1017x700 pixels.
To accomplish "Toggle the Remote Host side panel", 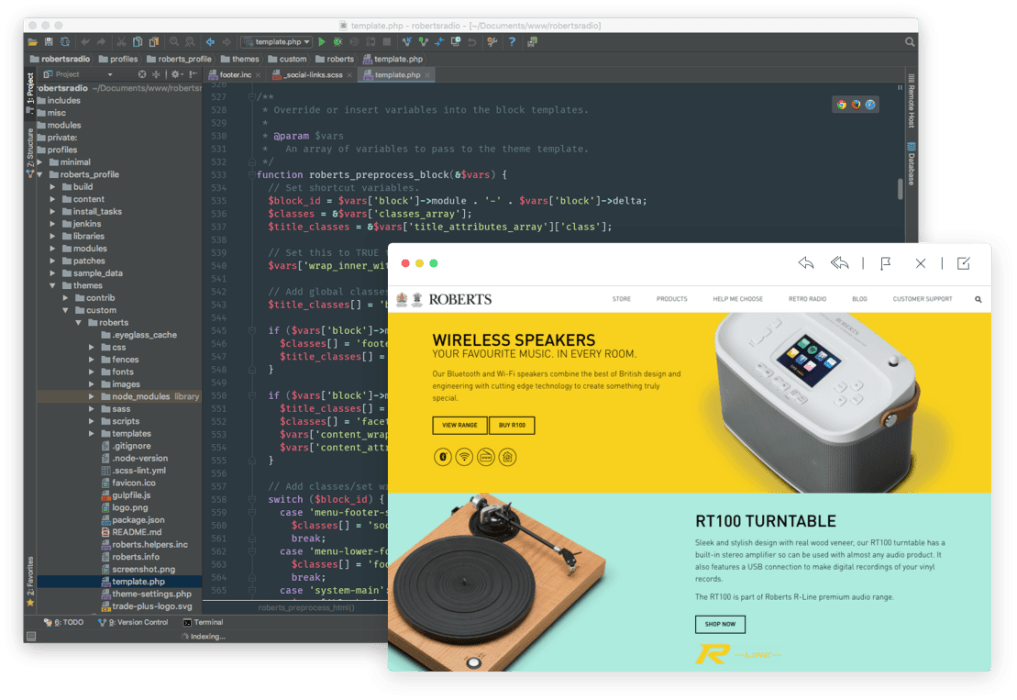I will tap(911, 101).
